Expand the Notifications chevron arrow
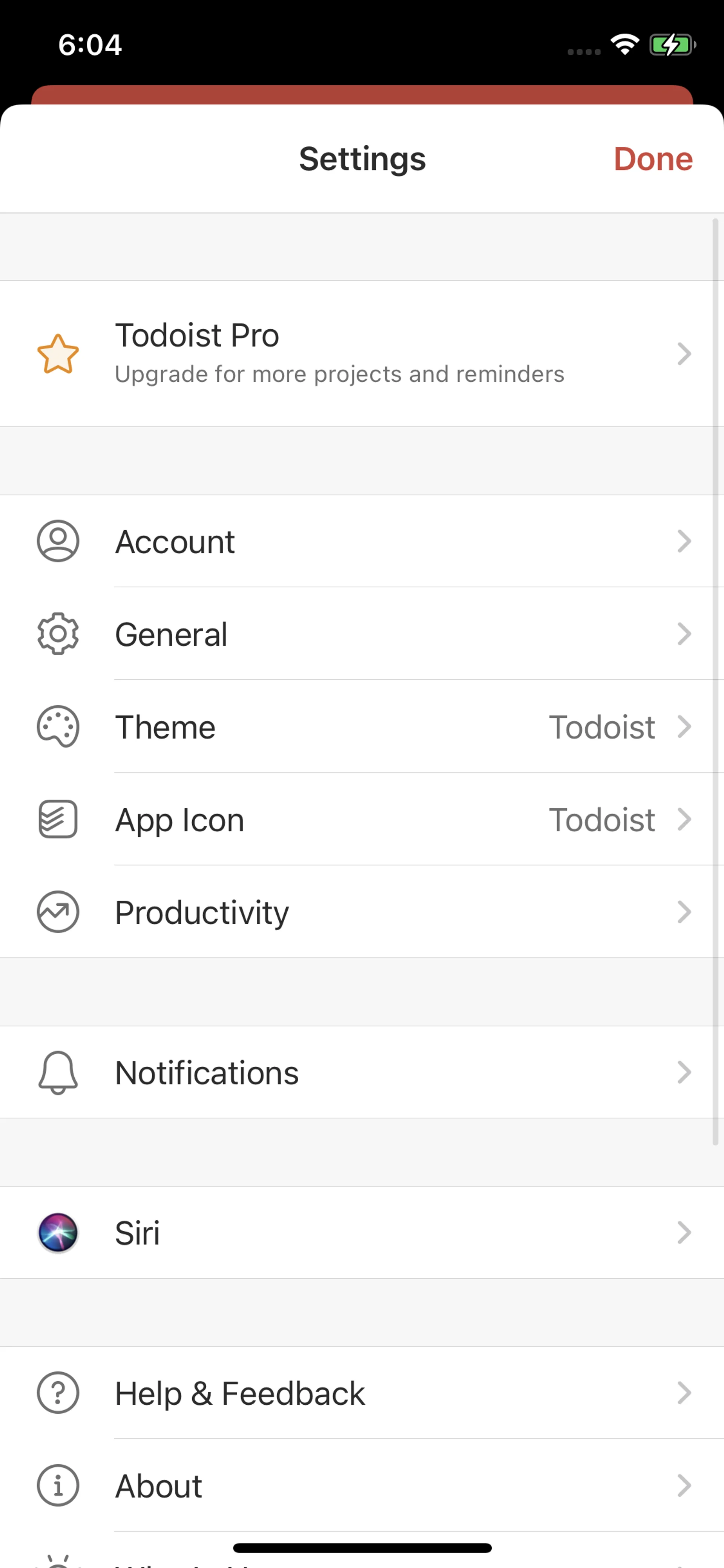The height and width of the screenshot is (1568, 724). [x=684, y=1072]
